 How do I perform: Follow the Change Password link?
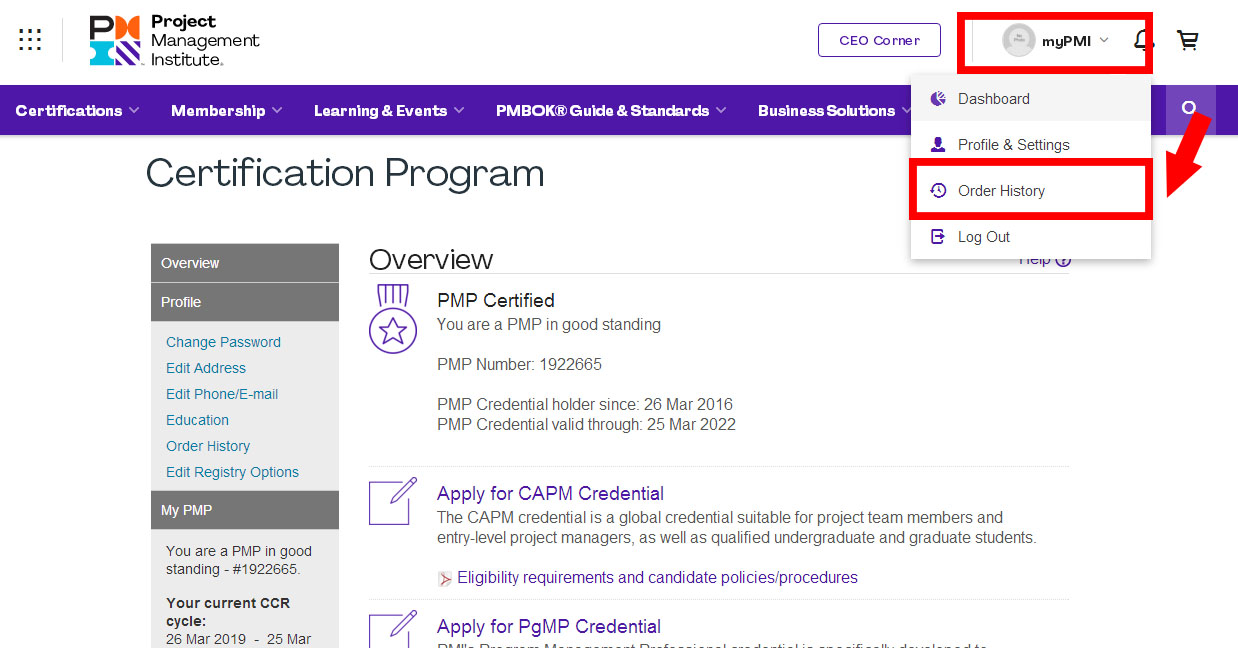pos(223,342)
